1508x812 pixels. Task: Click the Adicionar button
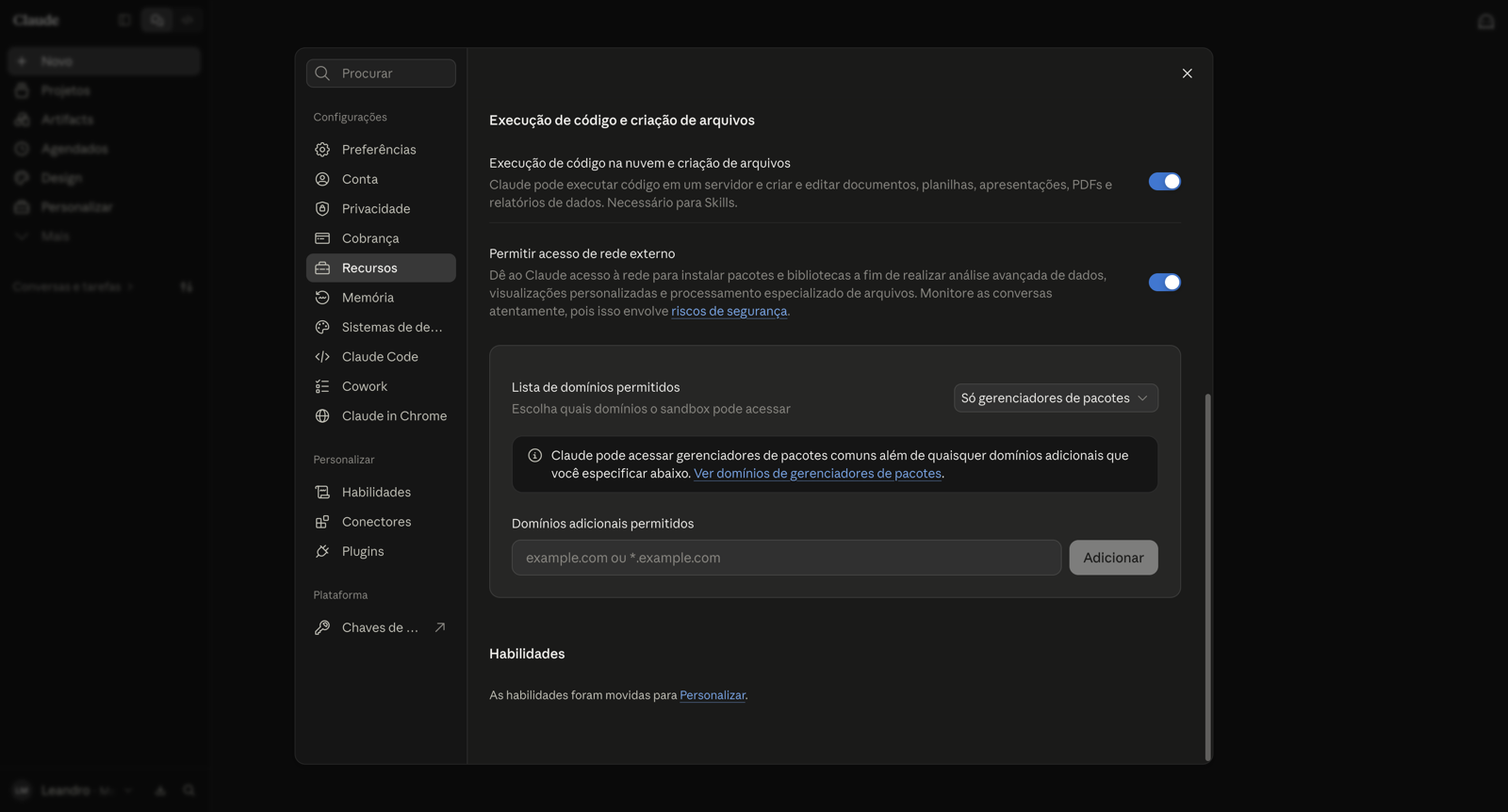pyautogui.click(x=1113, y=558)
